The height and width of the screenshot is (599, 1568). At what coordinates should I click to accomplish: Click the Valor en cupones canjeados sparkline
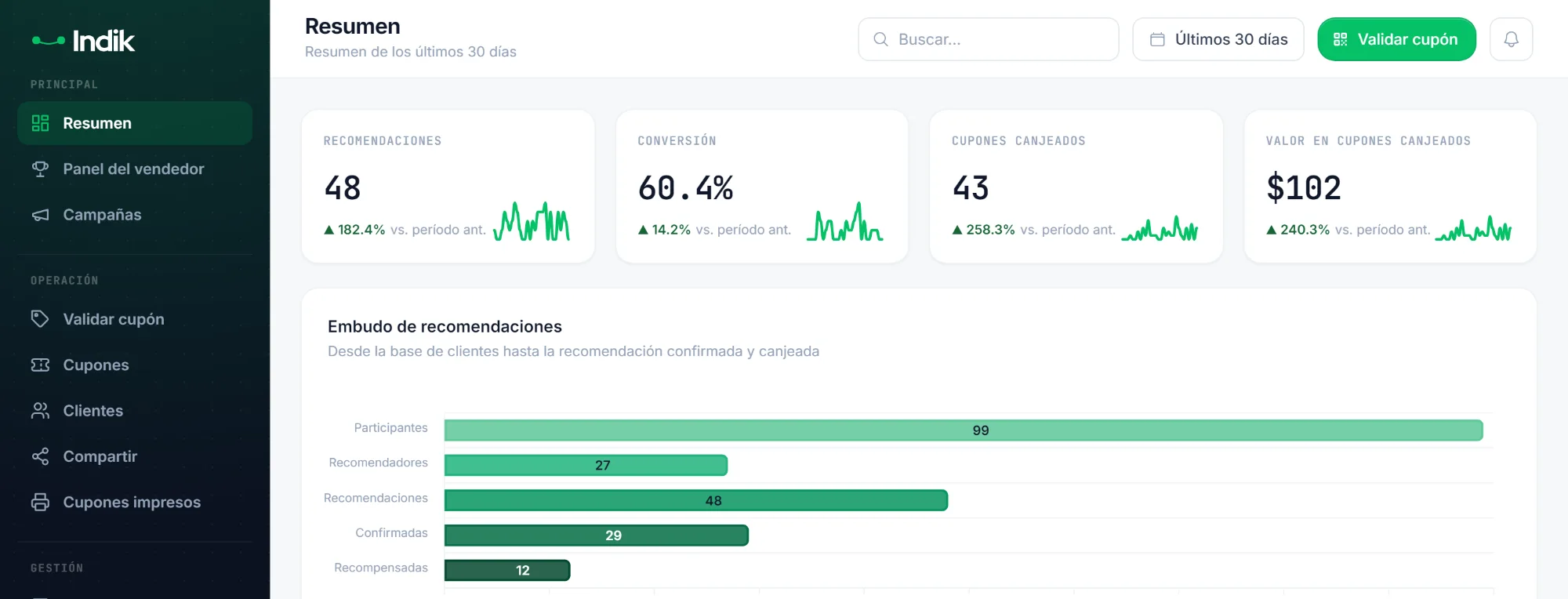pyautogui.click(x=1473, y=228)
